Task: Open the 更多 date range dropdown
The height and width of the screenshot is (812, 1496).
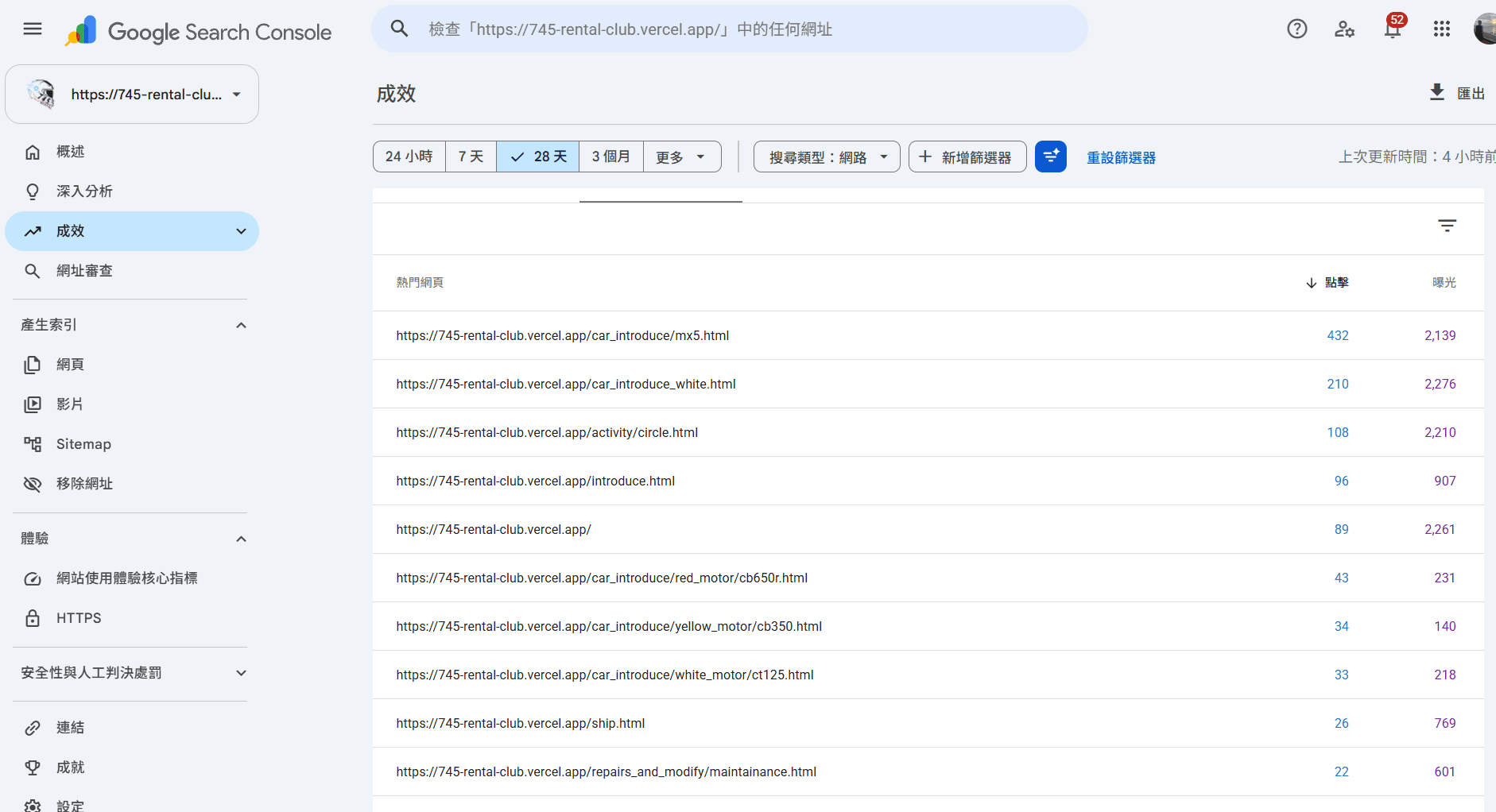Action: (x=682, y=157)
